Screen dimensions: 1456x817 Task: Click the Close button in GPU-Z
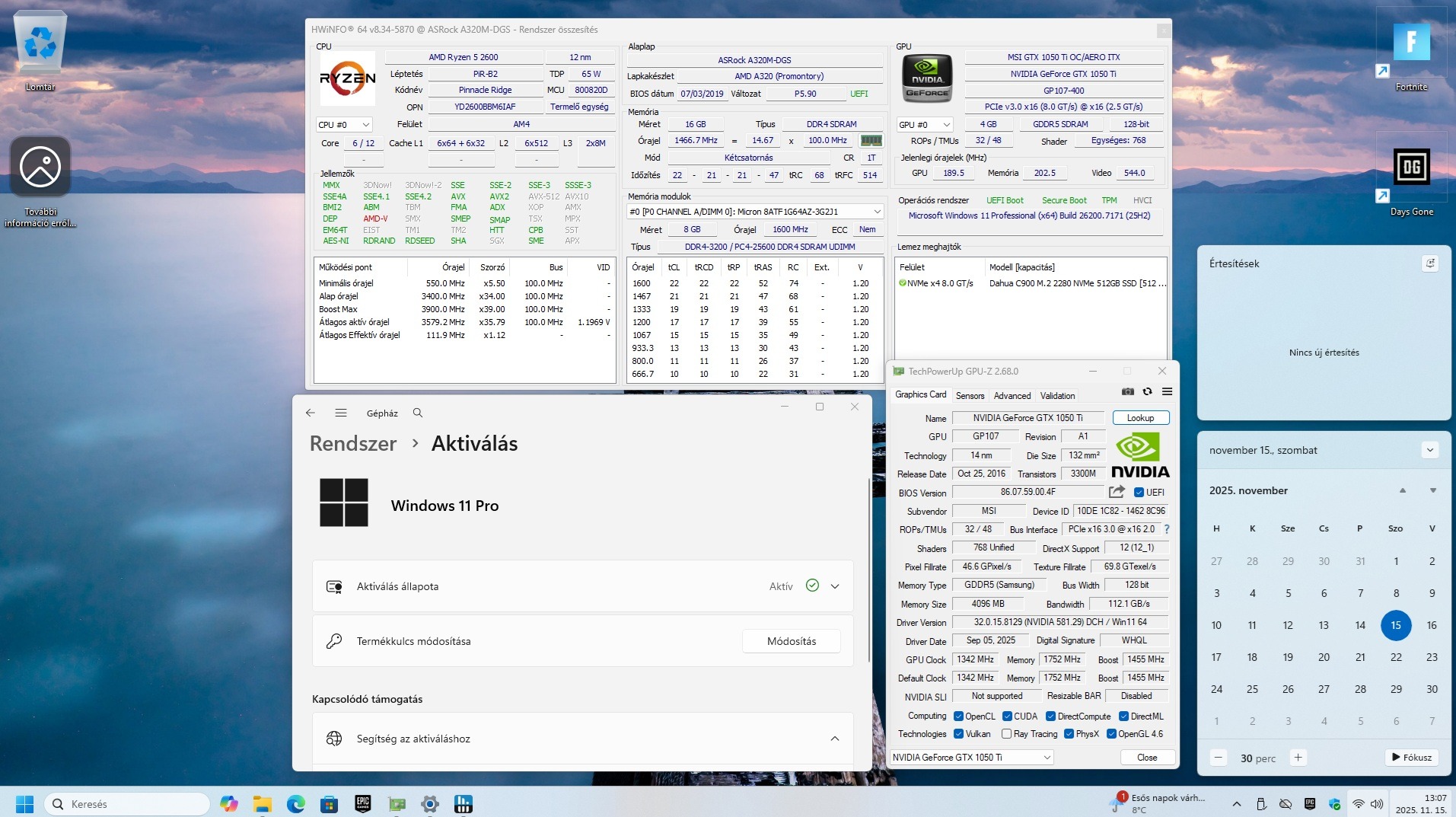pyautogui.click(x=1147, y=757)
